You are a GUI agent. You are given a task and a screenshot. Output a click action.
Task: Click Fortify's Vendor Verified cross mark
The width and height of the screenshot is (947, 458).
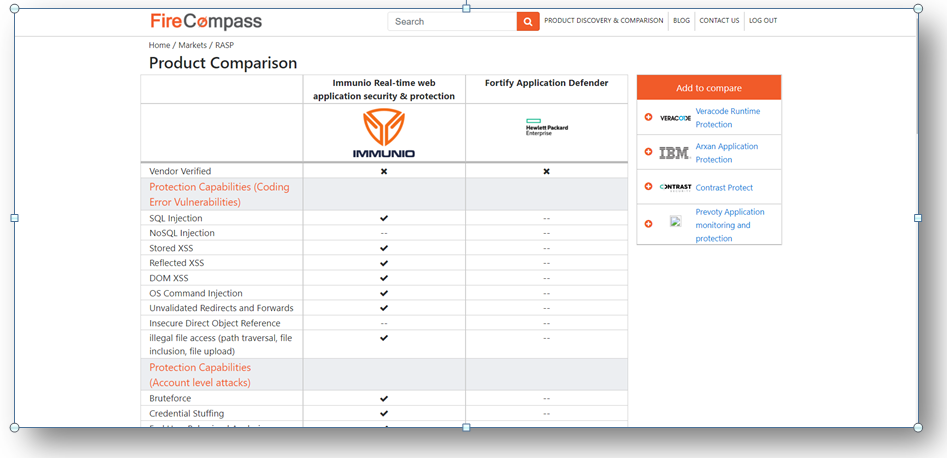pos(547,172)
